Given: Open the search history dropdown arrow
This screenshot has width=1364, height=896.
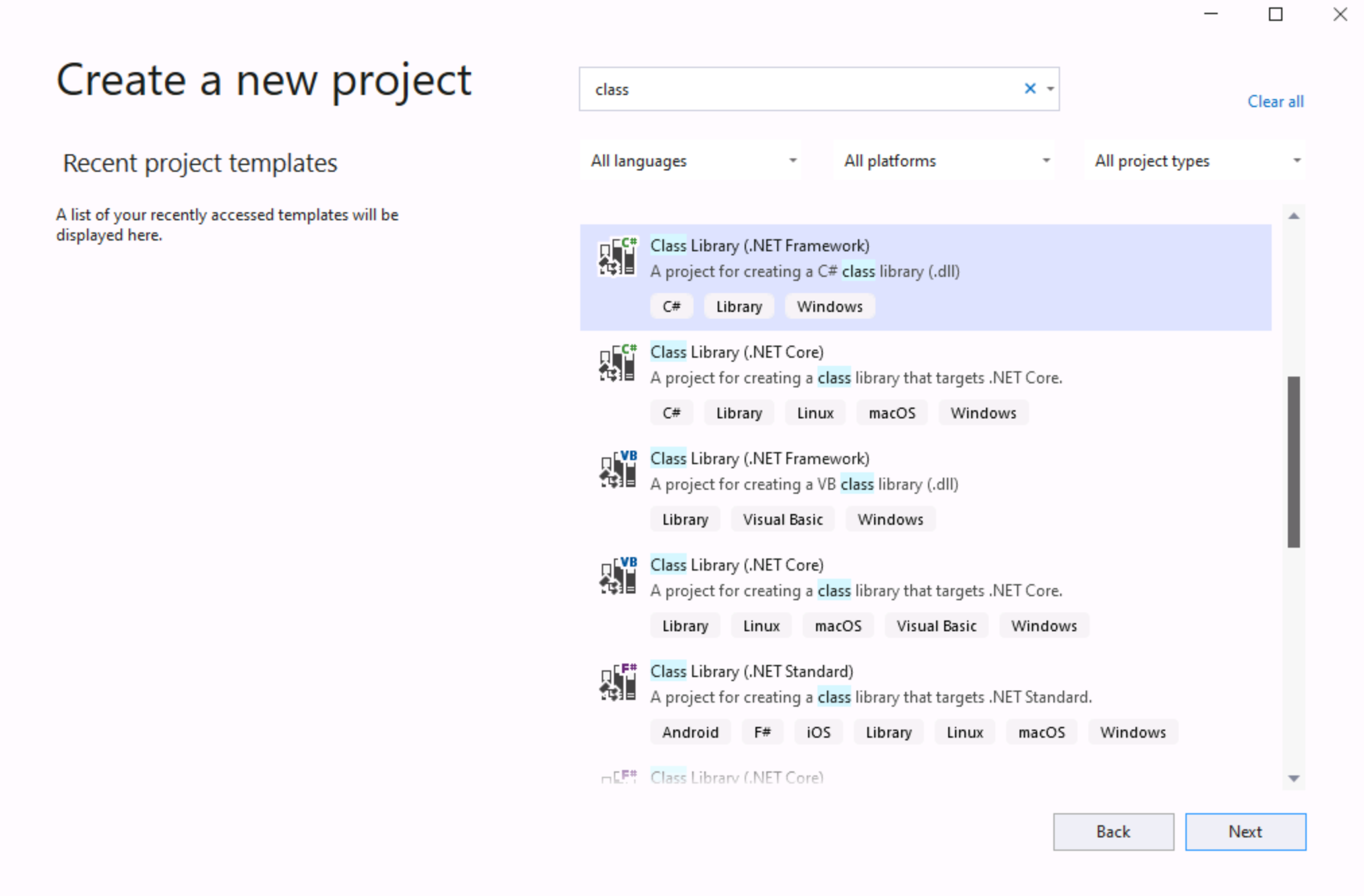Looking at the screenshot, I should (x=1050, y=89).
